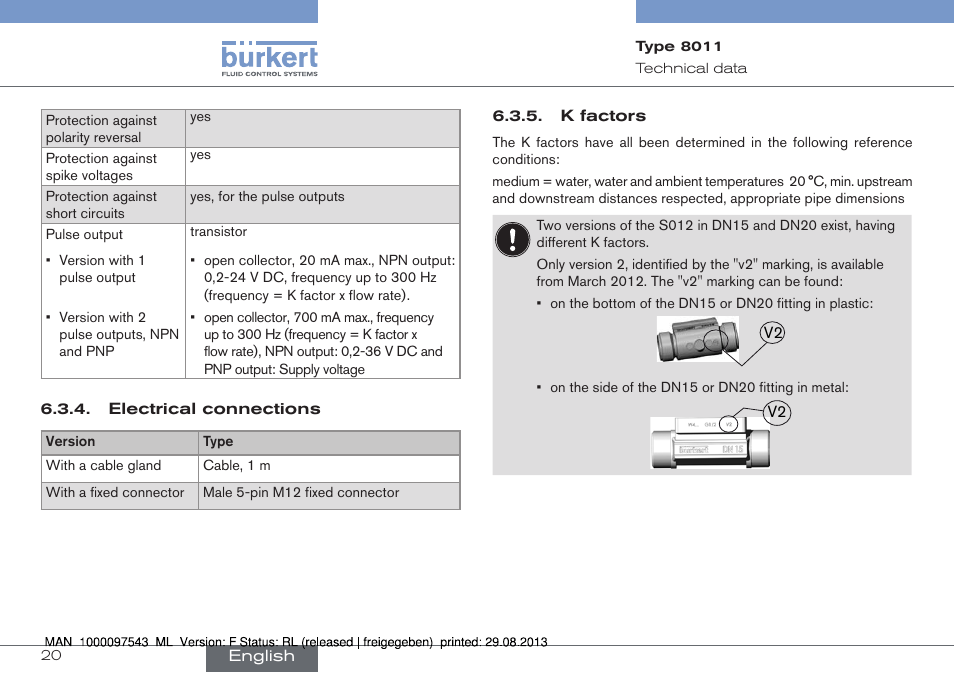Click the 'transistor' value text
Screen dimensions: 954x673
[218, 232]
